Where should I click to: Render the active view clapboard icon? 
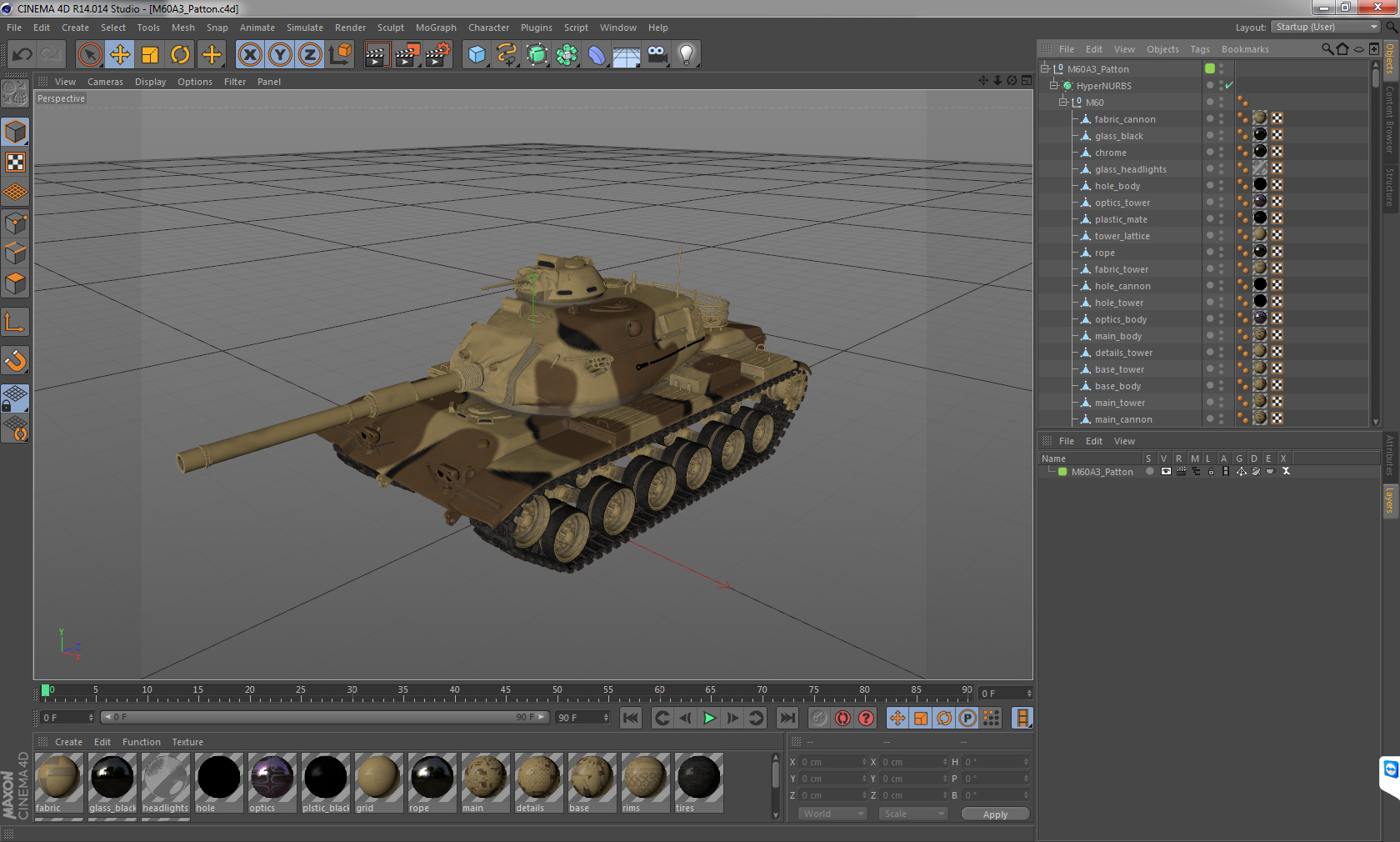point(377,55)
